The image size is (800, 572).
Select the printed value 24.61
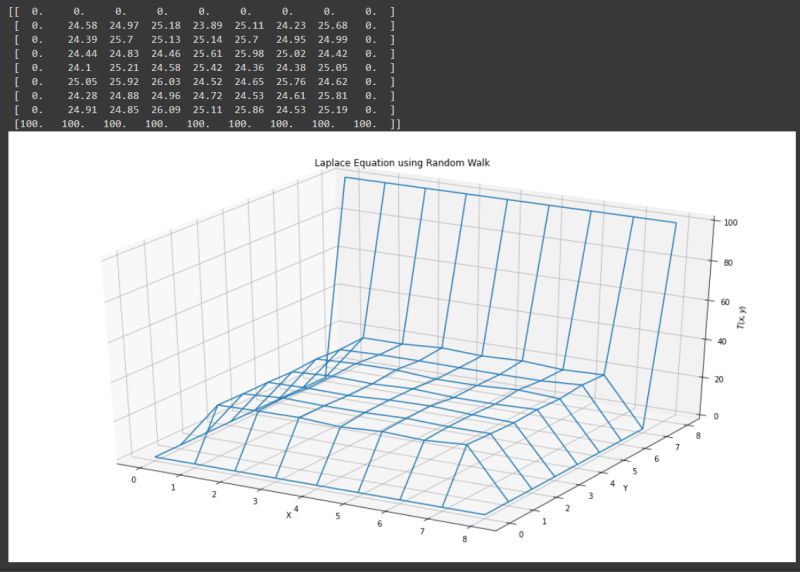coord(291,95)
